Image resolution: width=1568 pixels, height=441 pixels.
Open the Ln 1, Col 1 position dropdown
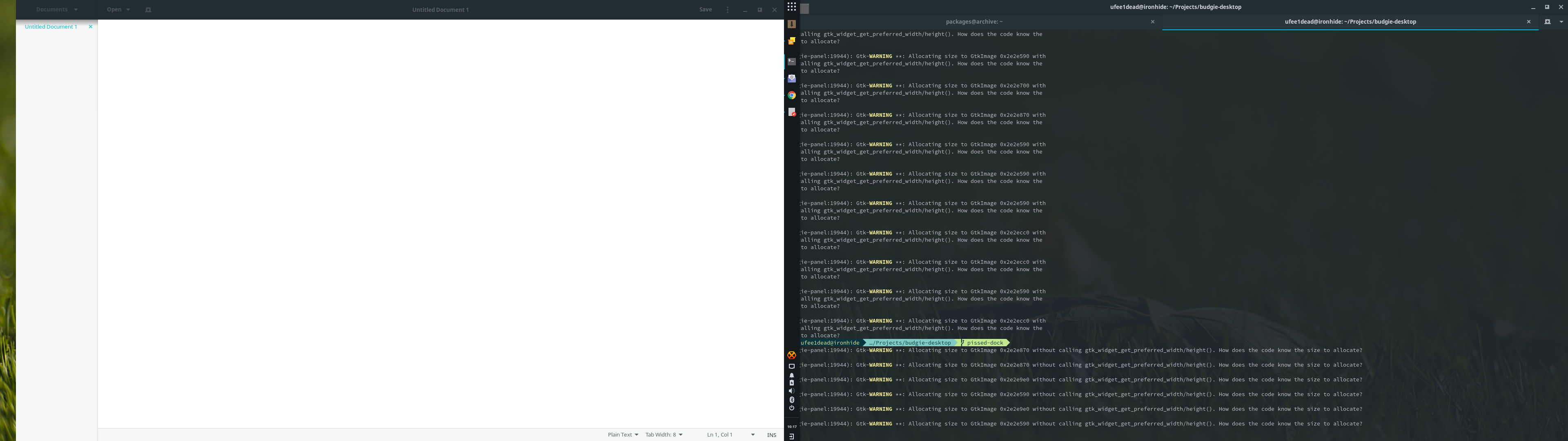pos(731,435)
